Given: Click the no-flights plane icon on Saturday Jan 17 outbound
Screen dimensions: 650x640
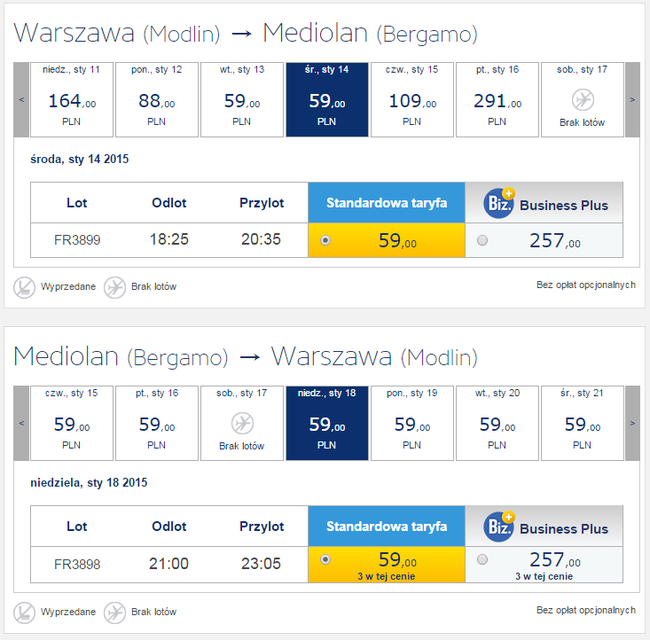Looking at the screenshot, I should 582,100.
